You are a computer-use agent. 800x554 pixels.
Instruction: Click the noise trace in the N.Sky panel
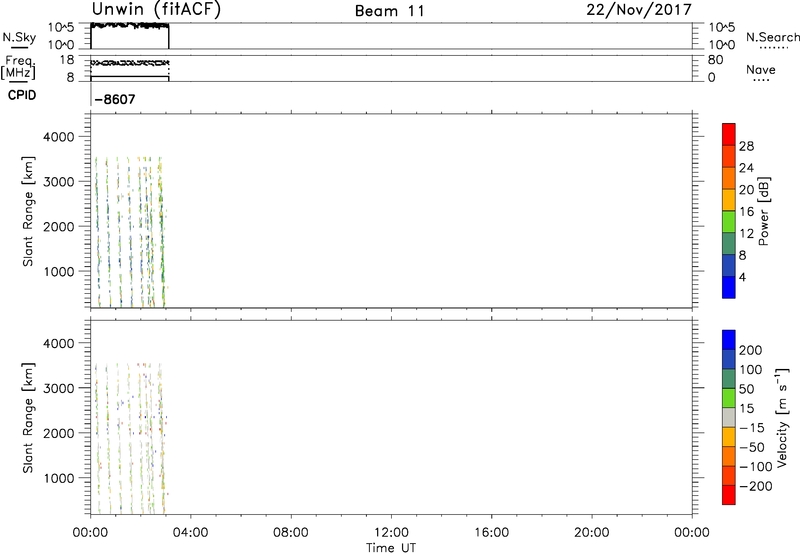[x=130, y=25]
